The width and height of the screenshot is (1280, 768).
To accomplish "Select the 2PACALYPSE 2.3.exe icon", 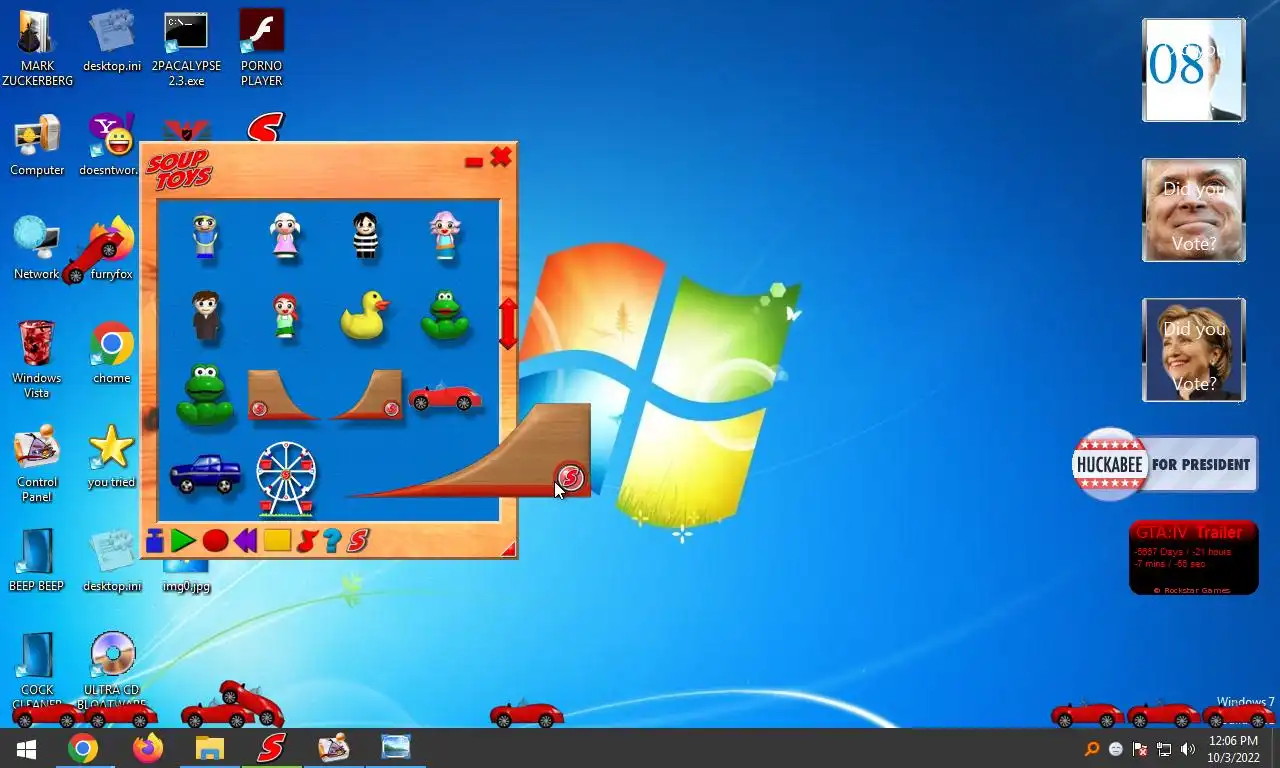I will pos(186,48).
